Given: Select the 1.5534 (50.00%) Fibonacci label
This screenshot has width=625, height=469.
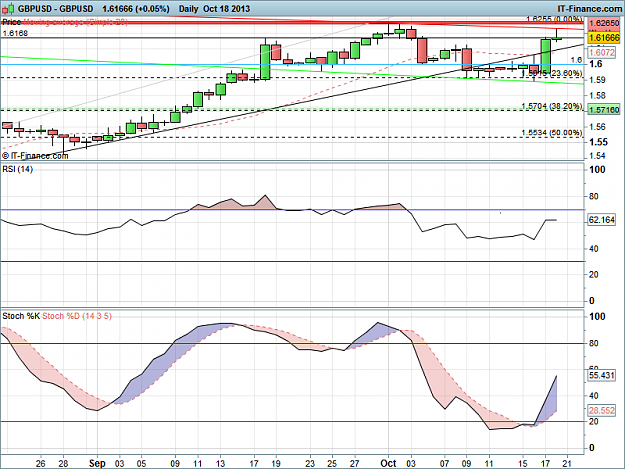Looking at the screenshot, I should pos(552,133).
